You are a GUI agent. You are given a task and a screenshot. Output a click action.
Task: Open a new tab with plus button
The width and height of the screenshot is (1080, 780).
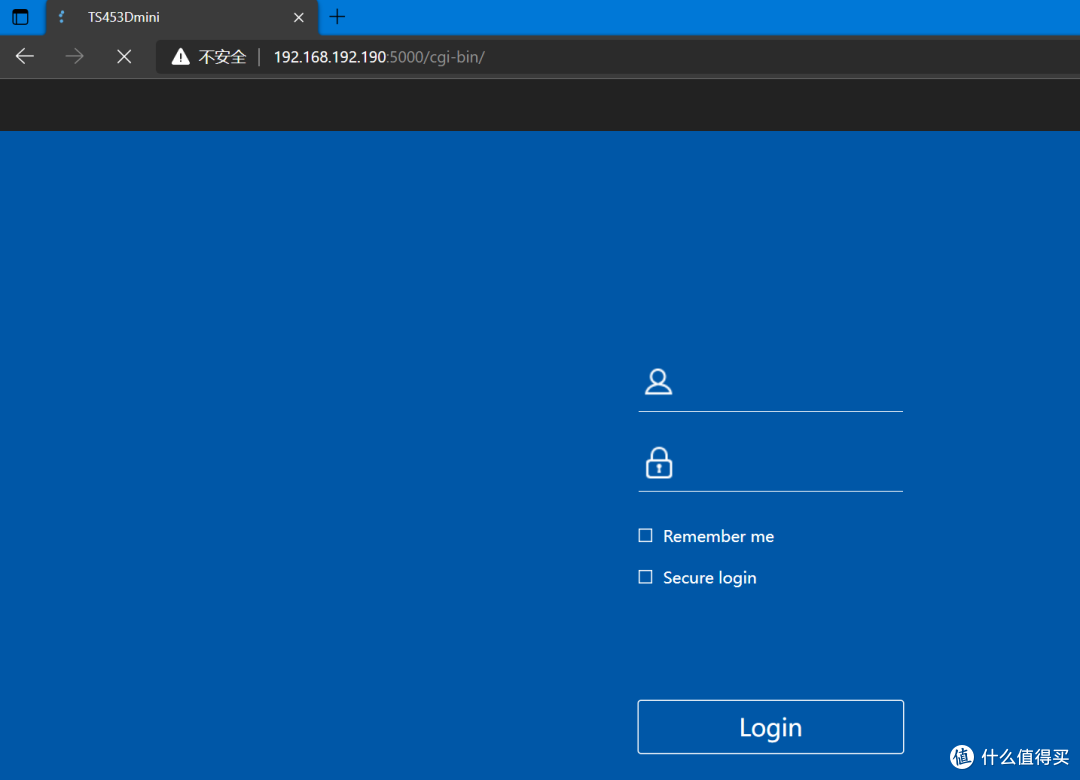[x=338, y=16]
